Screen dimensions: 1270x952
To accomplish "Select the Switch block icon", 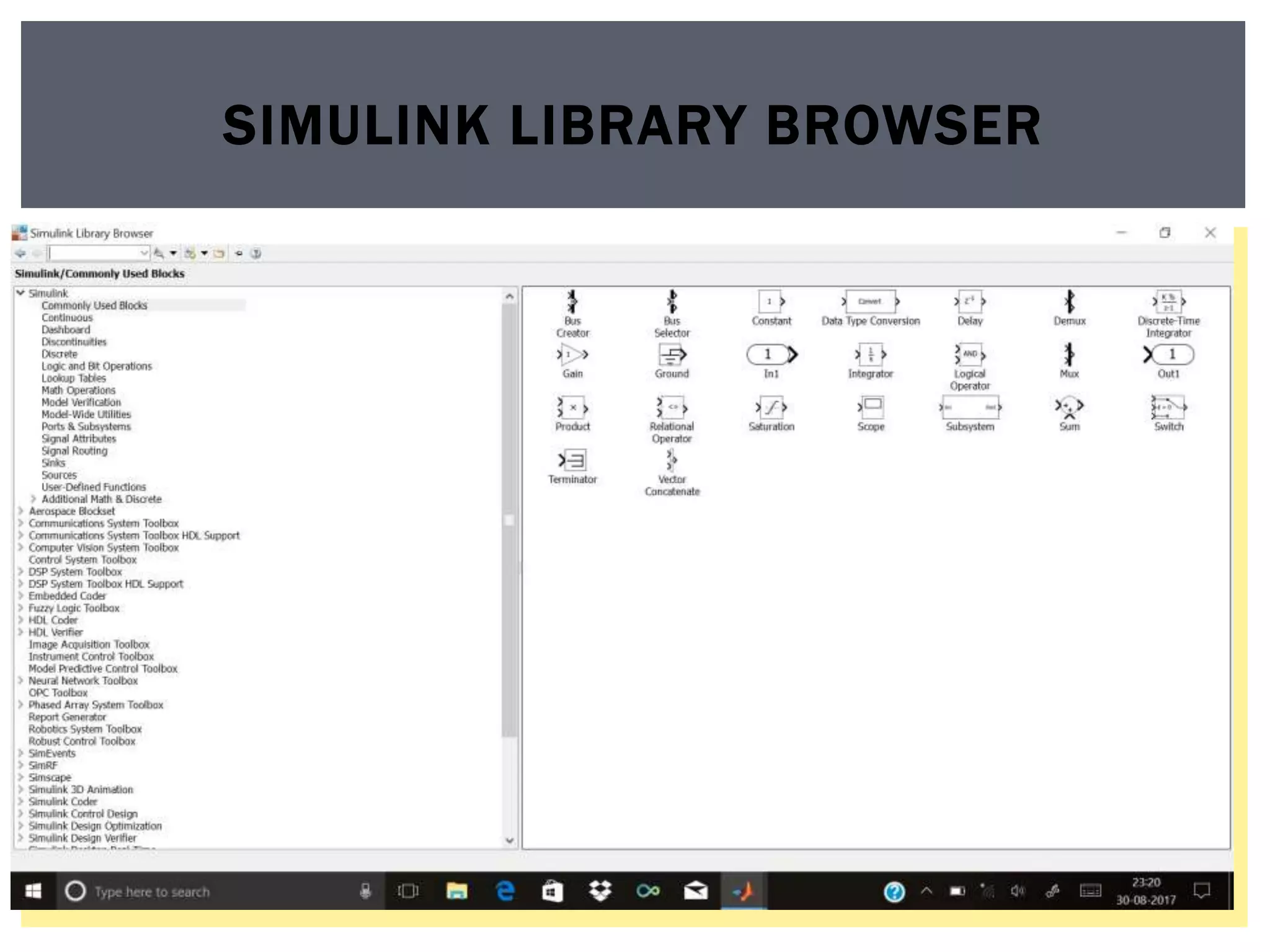I will [x=1168, y=407].
